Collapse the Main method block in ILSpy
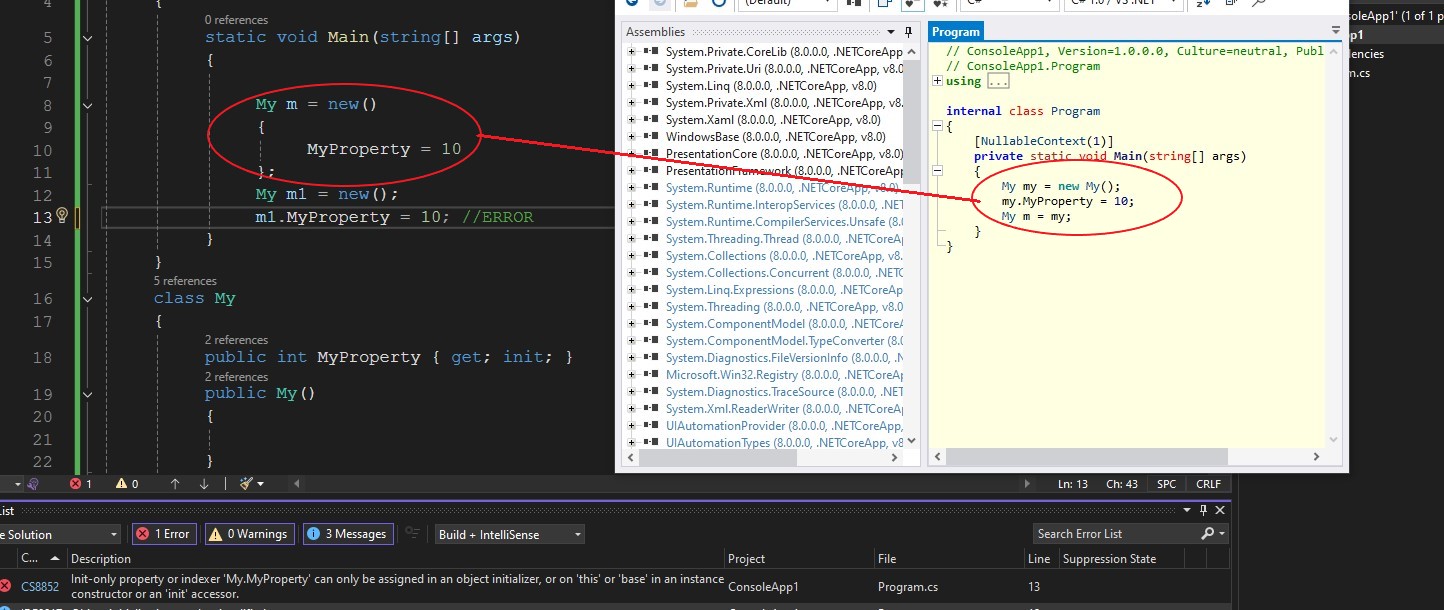The height and width of the screenshot is (610, 1444). (x=936, y=171)
